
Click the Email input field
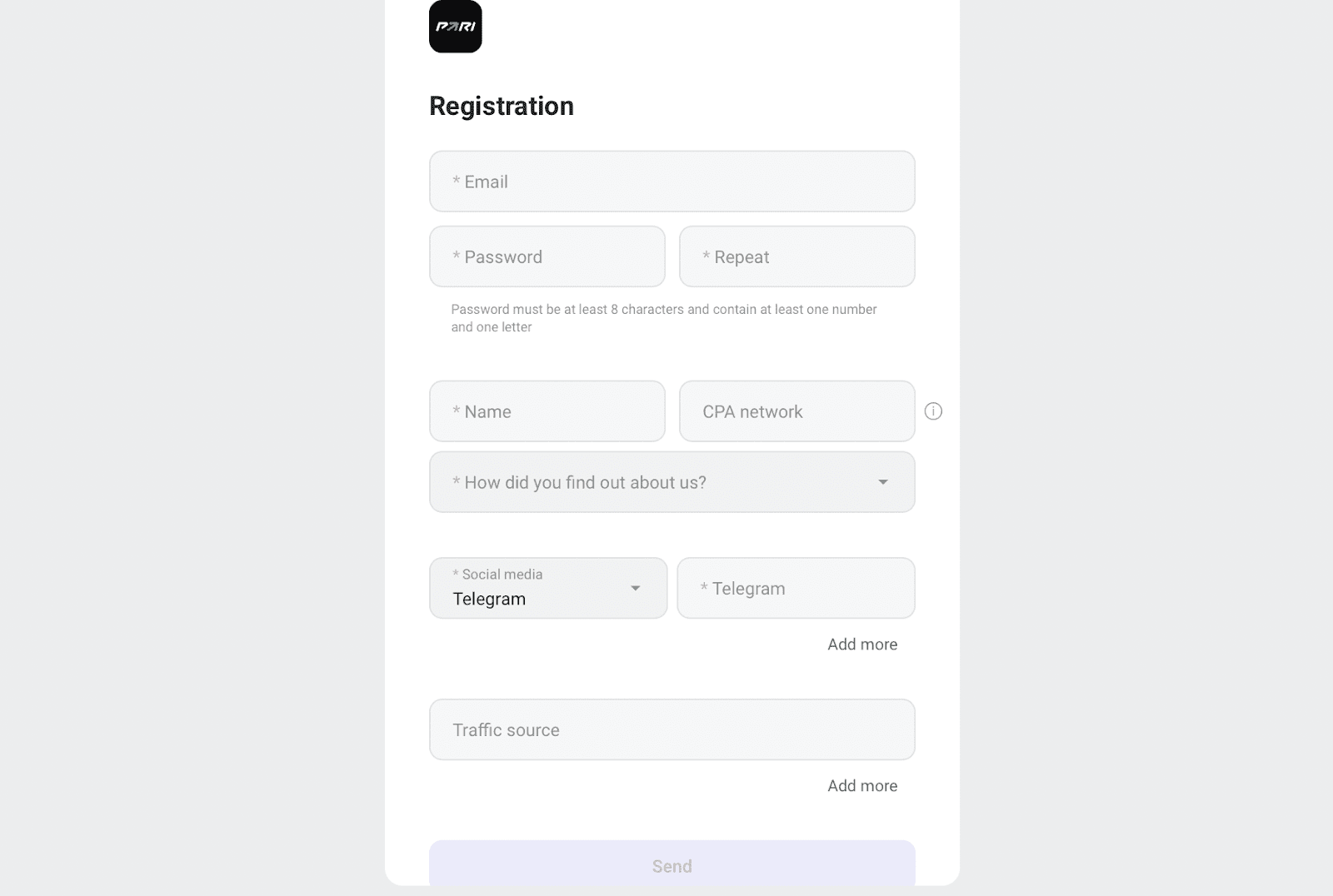tap(671, 182)
